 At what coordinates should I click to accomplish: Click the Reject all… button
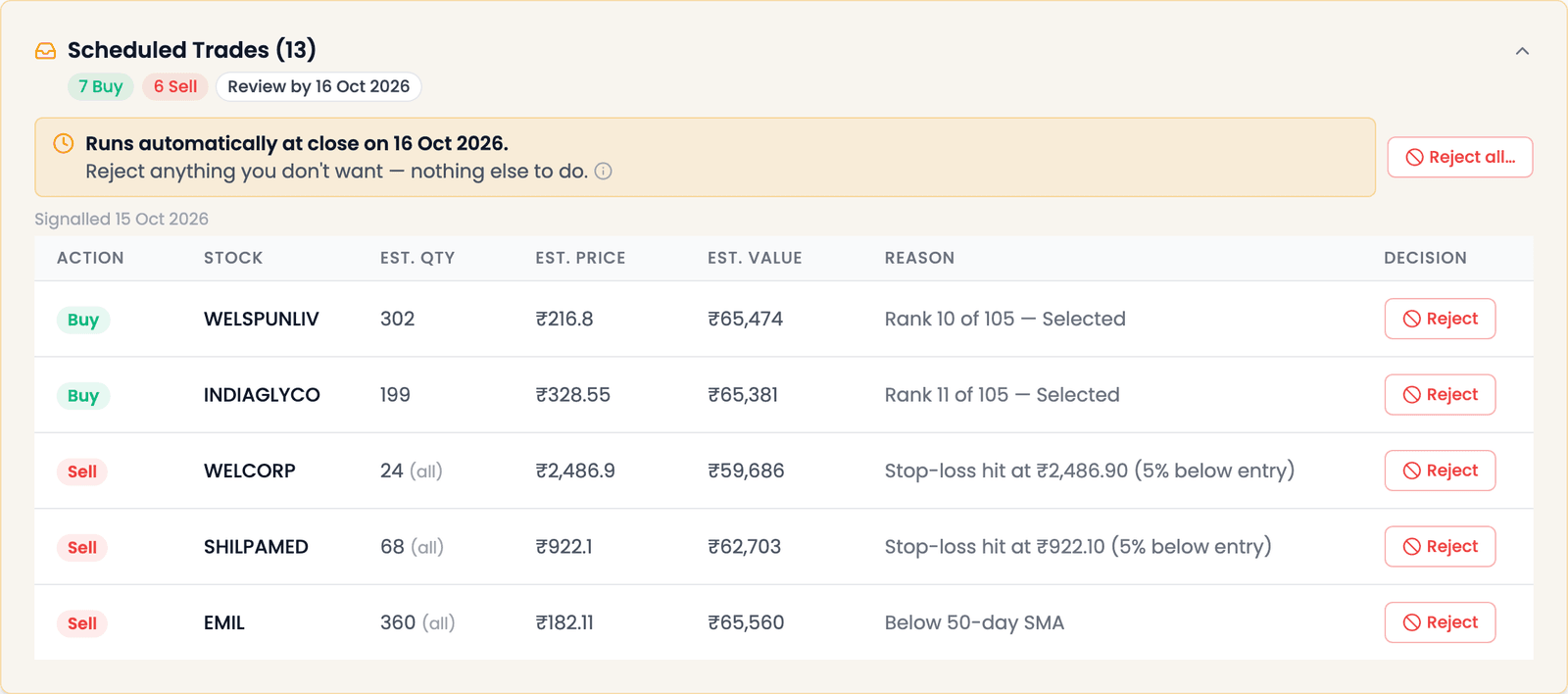click(x=1460, y=157)
